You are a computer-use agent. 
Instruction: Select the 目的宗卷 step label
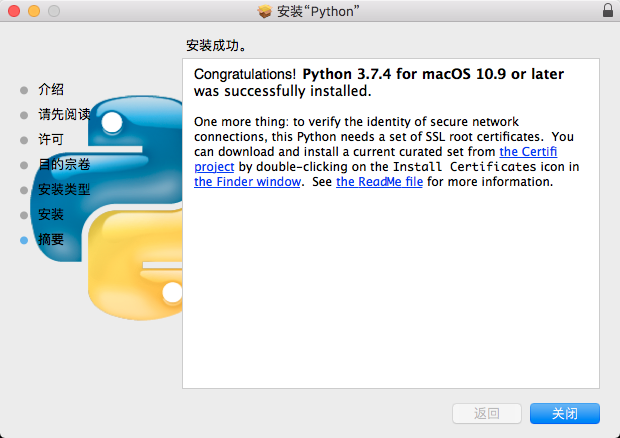[x=64, y=164]
